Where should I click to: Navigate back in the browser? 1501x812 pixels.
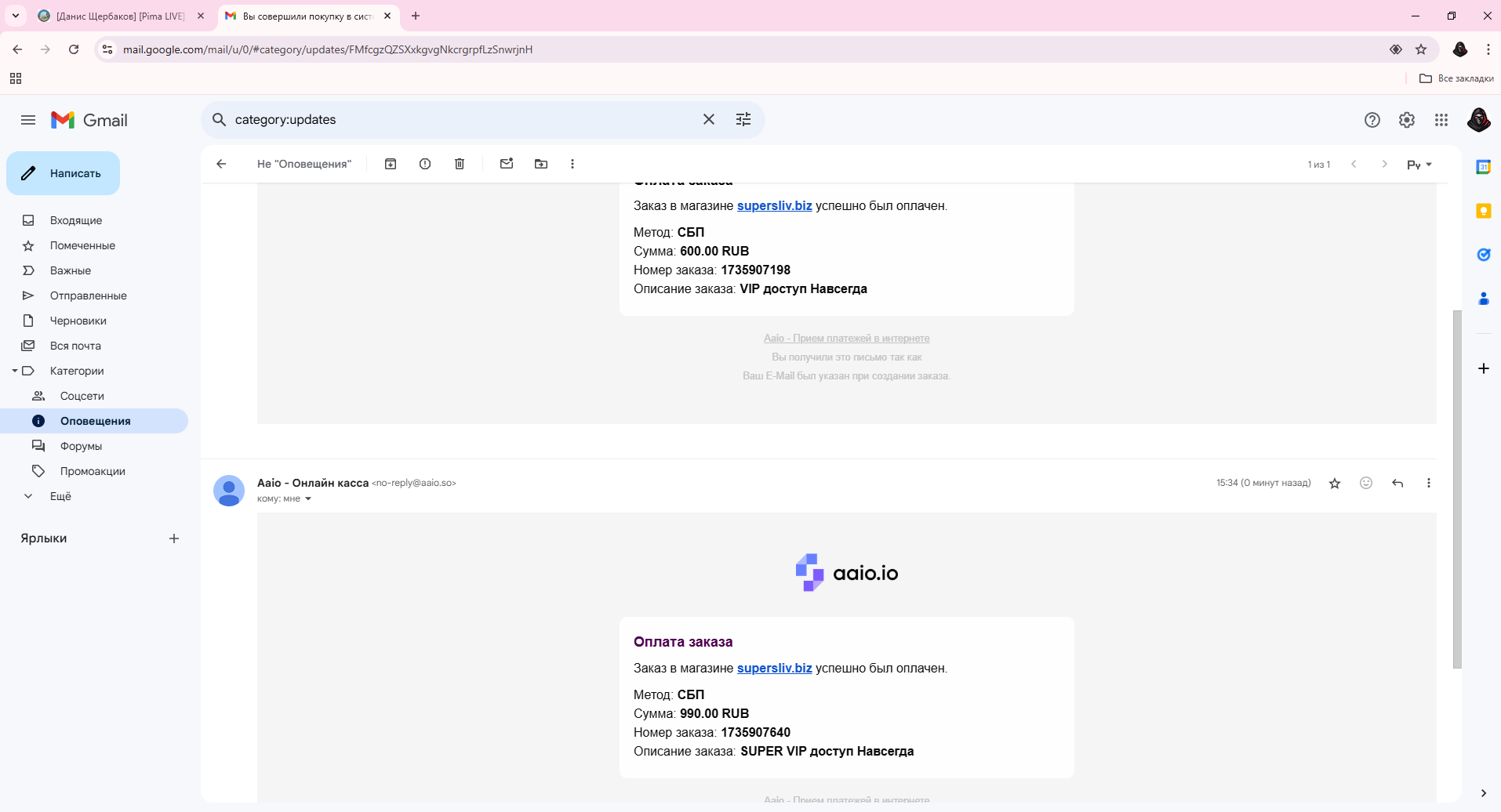(17, 49)
